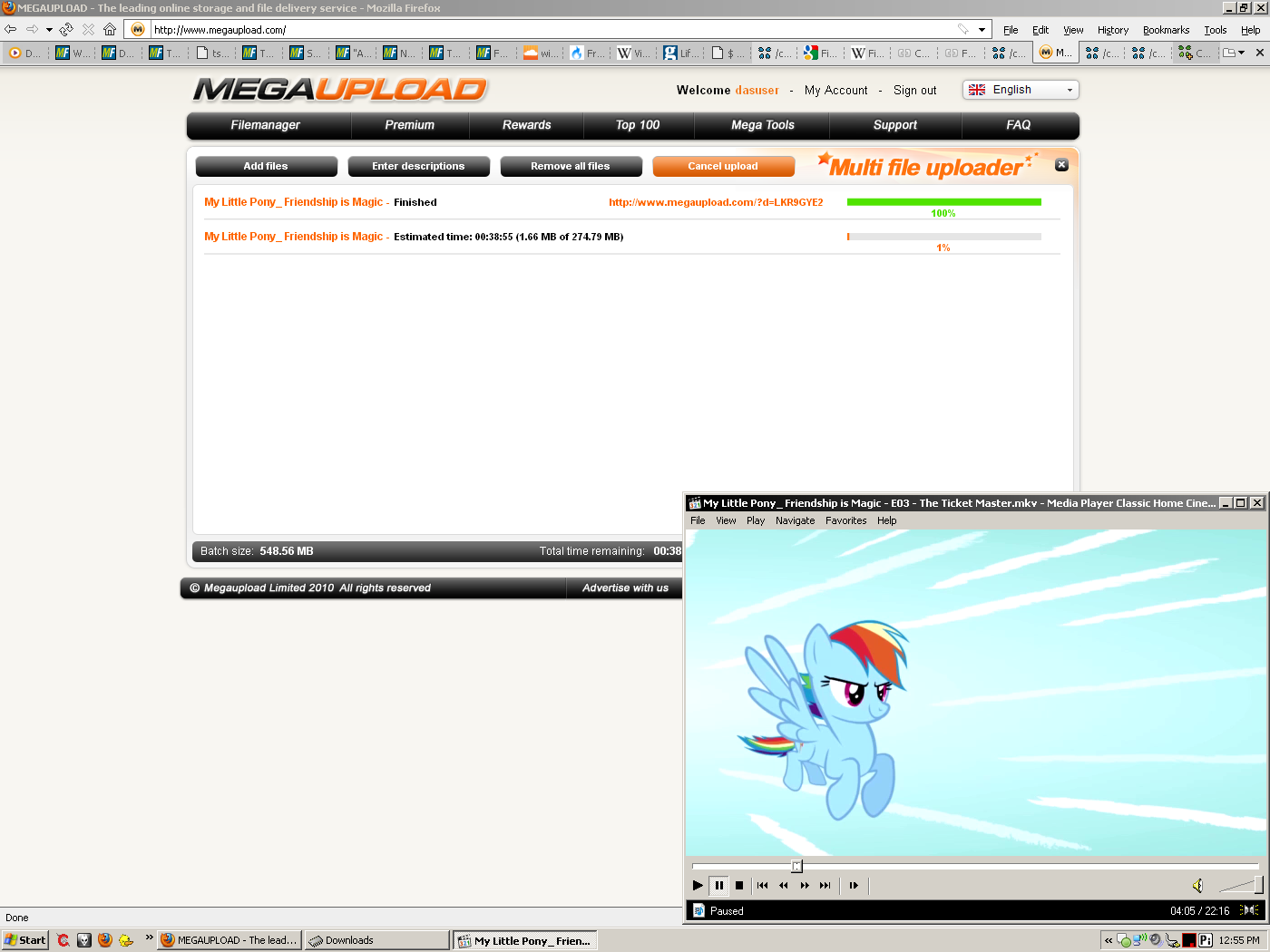Click the frame-step button in the player
Image resolution: width=1270 pixels, height=952 pixels.
854,886
